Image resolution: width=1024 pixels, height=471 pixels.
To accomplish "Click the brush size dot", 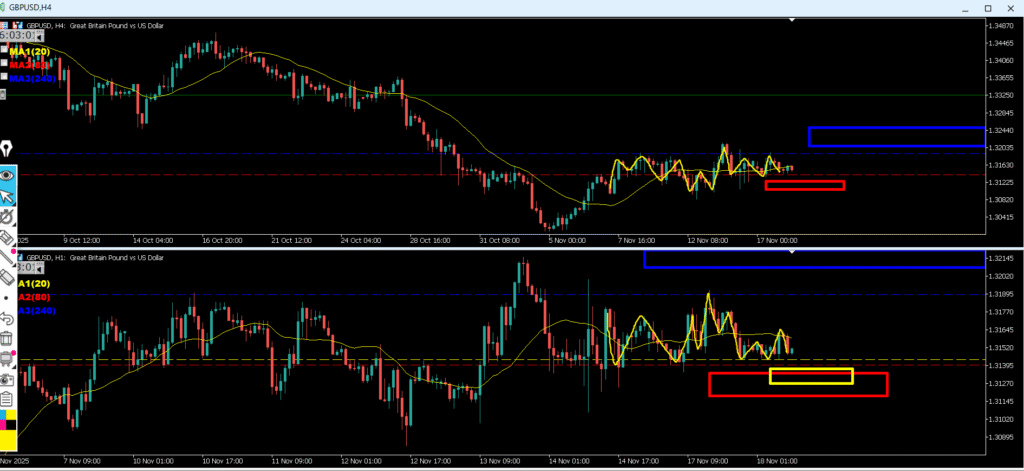I will (7, 298).
